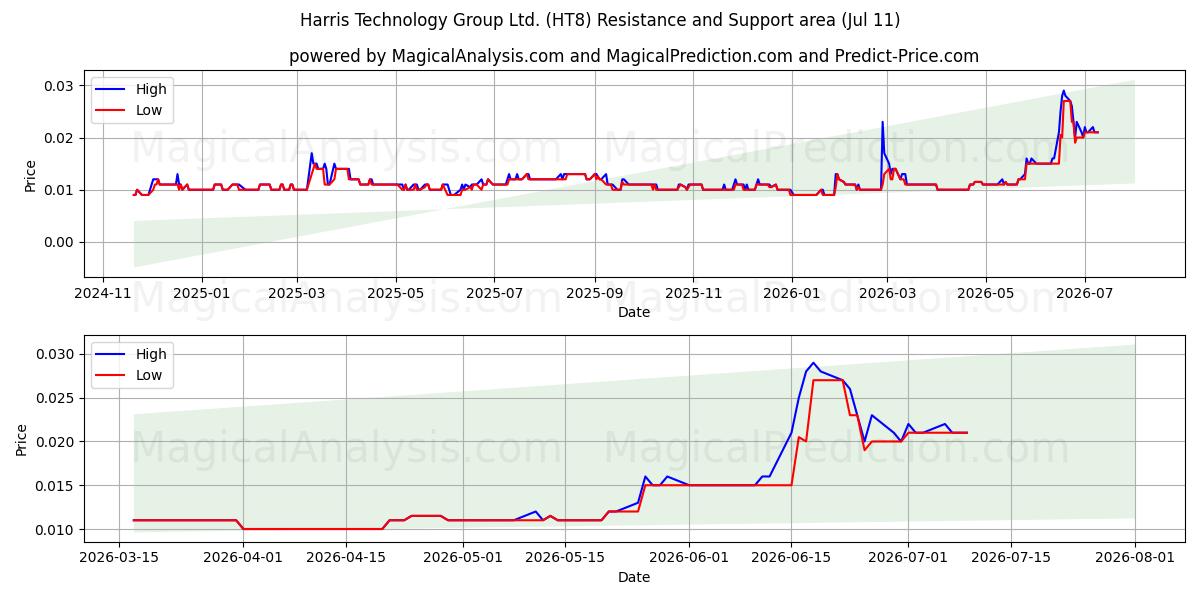Click the '2025-11' x-axis label
The width and height of the screenshot is (1200, 600).
(x=693, y=294)
